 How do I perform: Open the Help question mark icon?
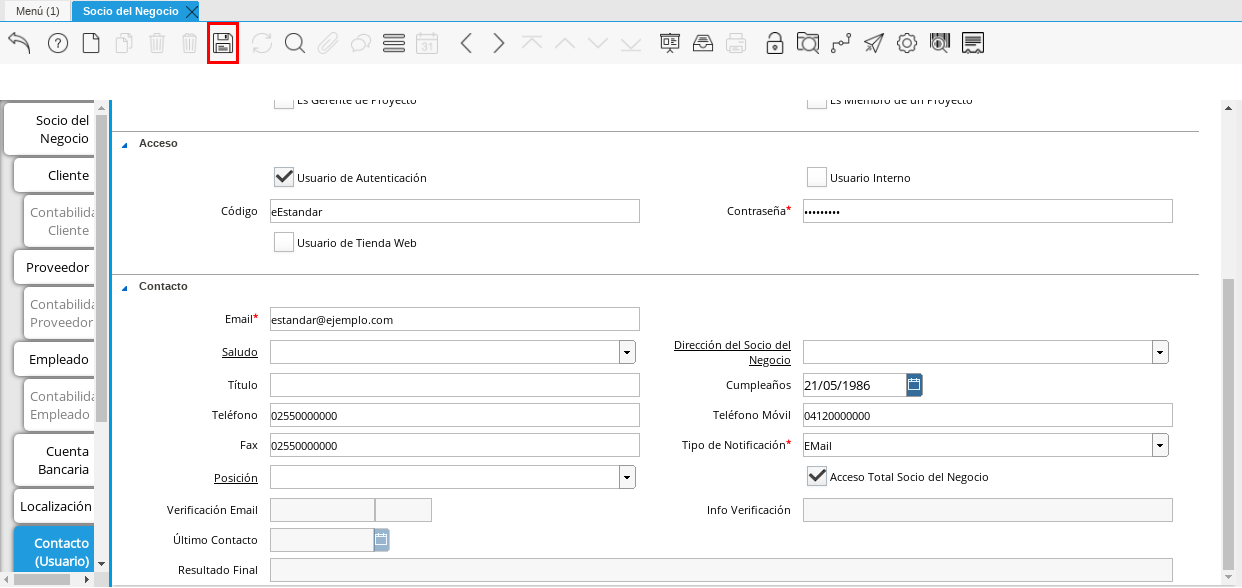coord(58,43)
